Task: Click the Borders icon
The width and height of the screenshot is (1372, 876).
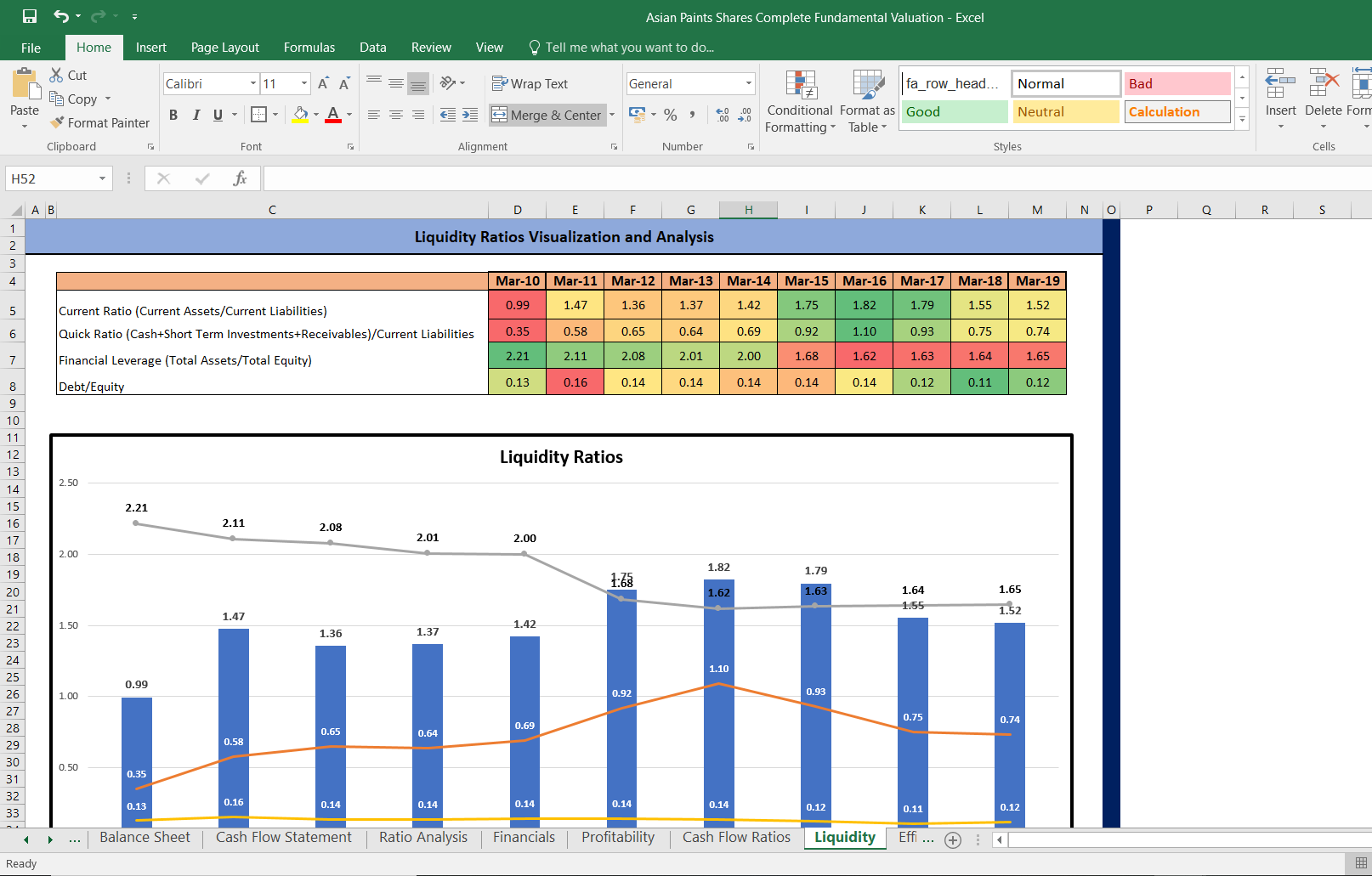Action: coord(259,114)
